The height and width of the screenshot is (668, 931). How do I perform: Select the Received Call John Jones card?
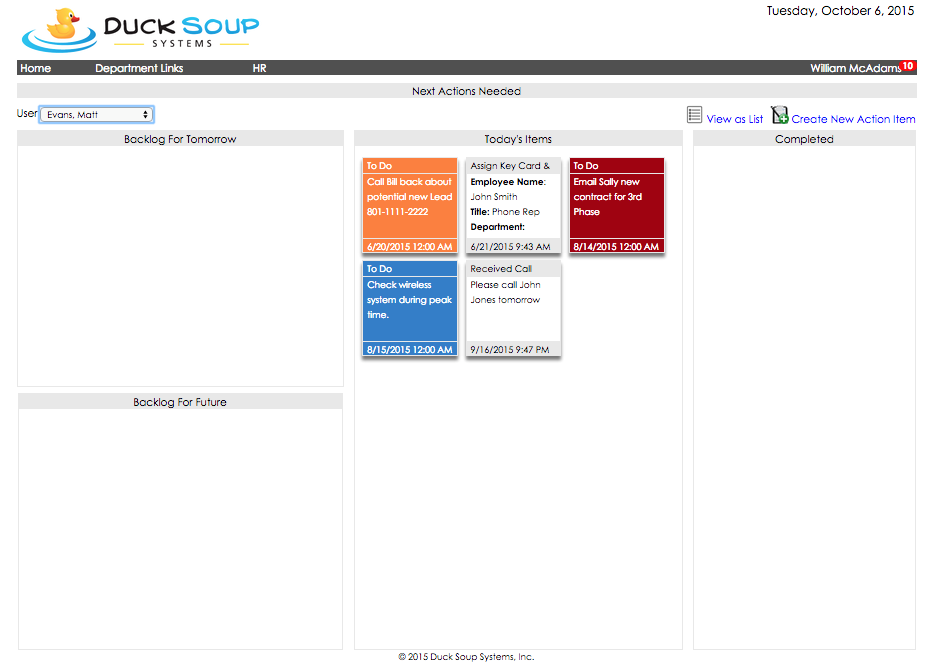[513, 308]
